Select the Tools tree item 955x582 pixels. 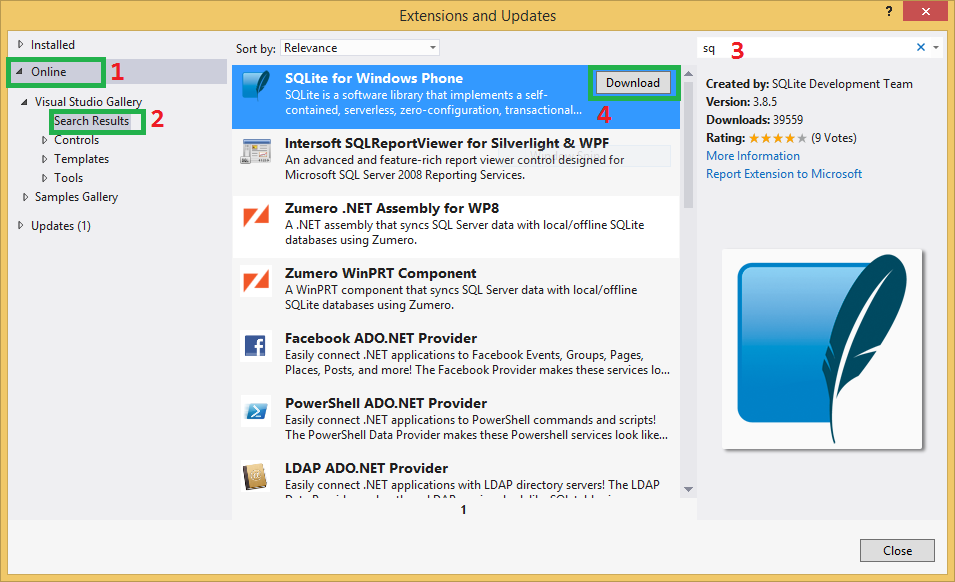[68, 178]
